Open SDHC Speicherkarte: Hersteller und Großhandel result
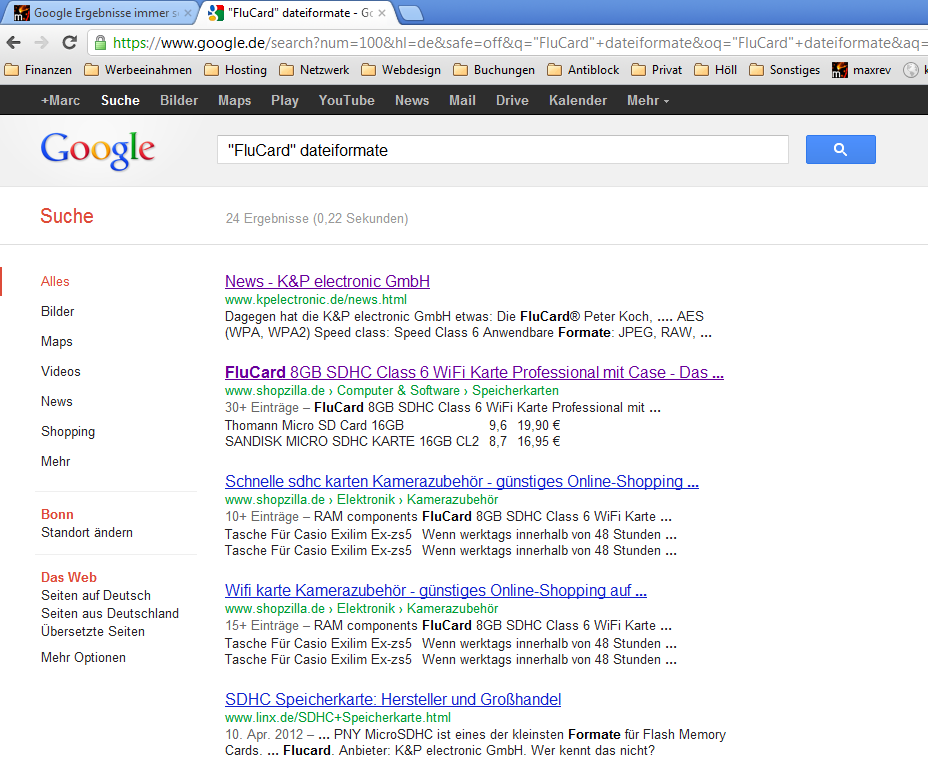This screenshot has height=770, width=928. [x=393, y=699]
